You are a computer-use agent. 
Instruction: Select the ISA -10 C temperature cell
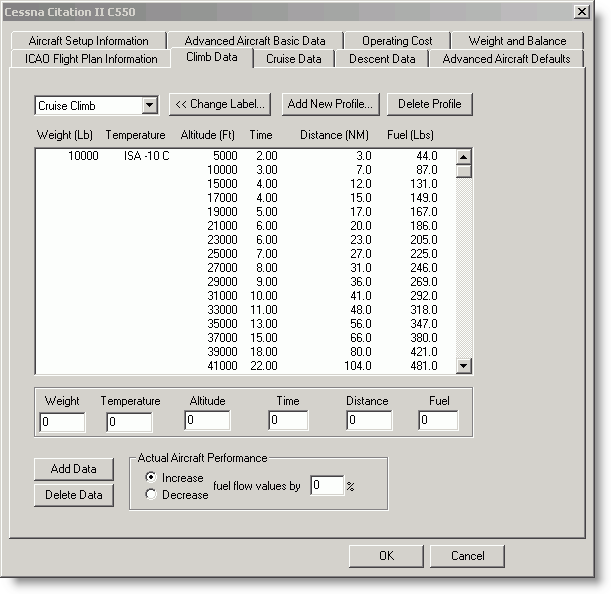(147, 156)
